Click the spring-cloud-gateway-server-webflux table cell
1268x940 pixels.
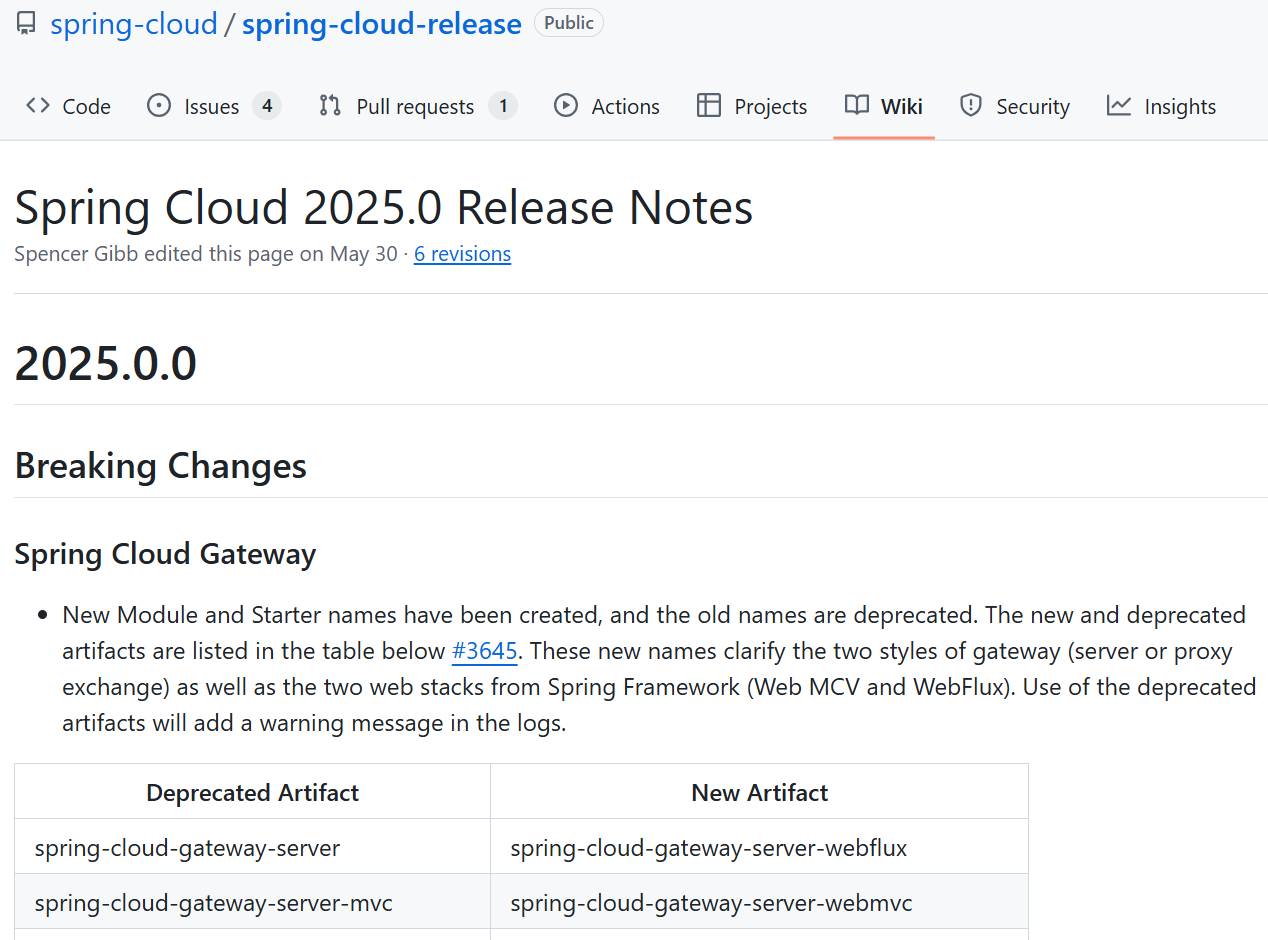[708, 849]
